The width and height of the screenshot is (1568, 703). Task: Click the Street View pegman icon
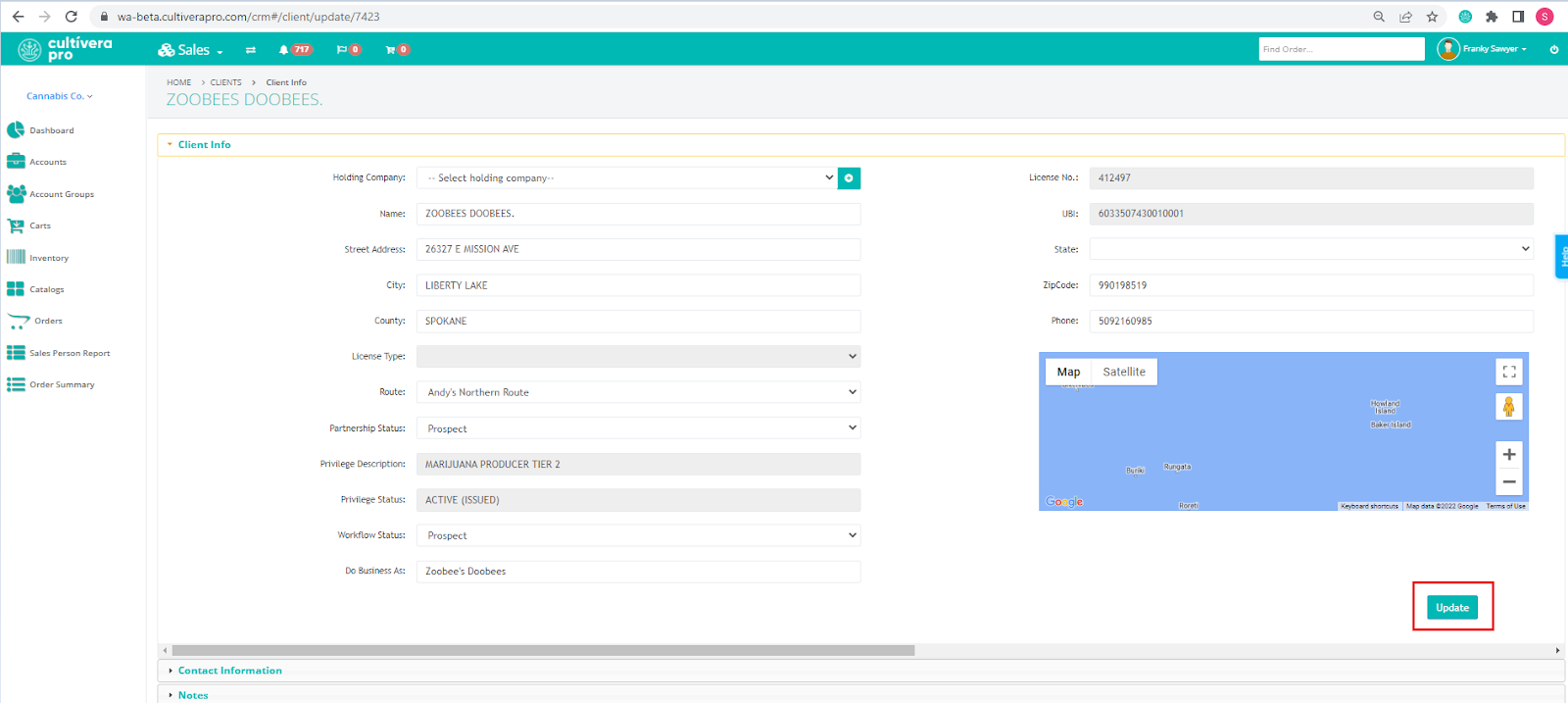coord(1509,406)
